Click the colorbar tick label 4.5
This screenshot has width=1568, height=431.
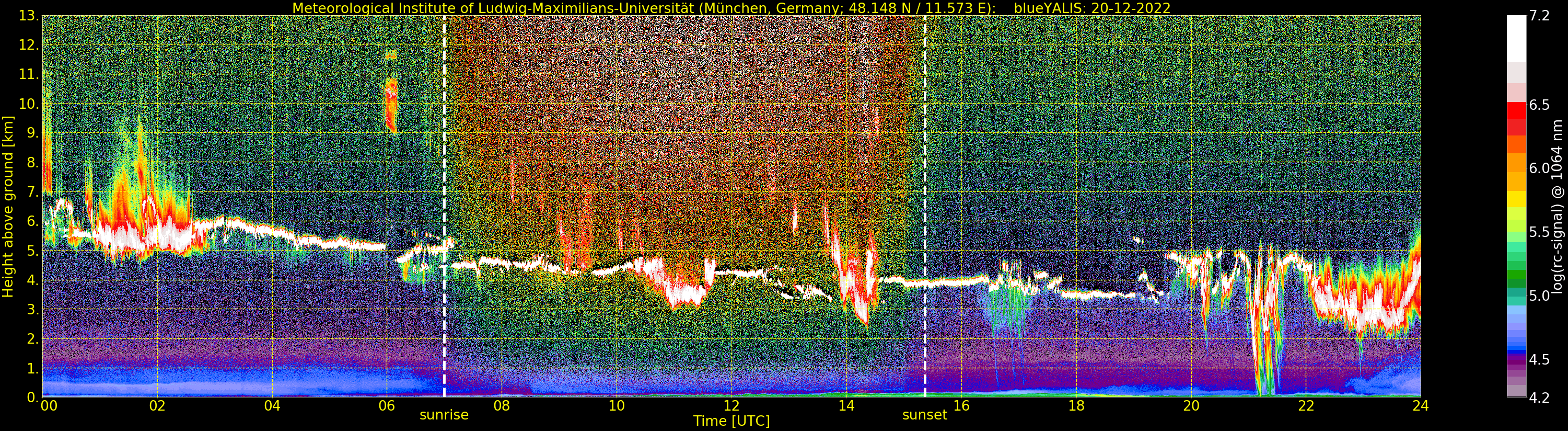(x=1539, y=360)
